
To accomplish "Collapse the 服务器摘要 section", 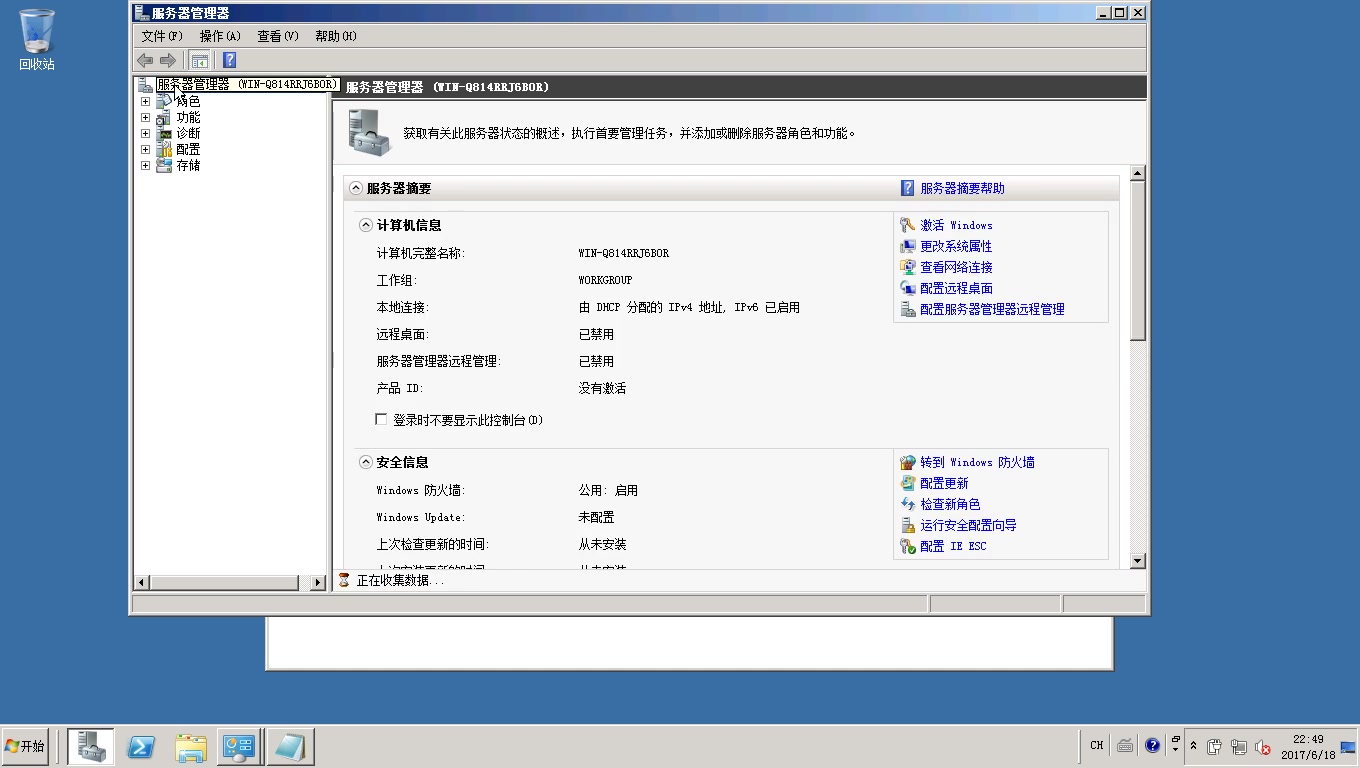I will [358, 188].
